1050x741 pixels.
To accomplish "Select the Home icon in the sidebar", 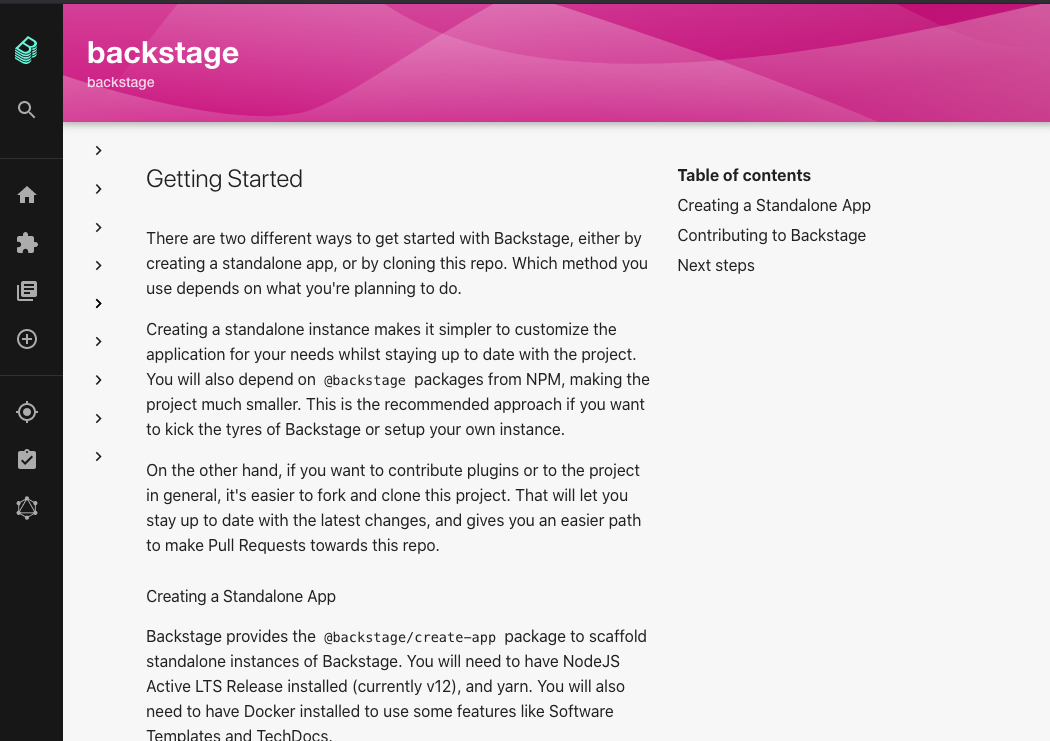I will pos(26,194).
